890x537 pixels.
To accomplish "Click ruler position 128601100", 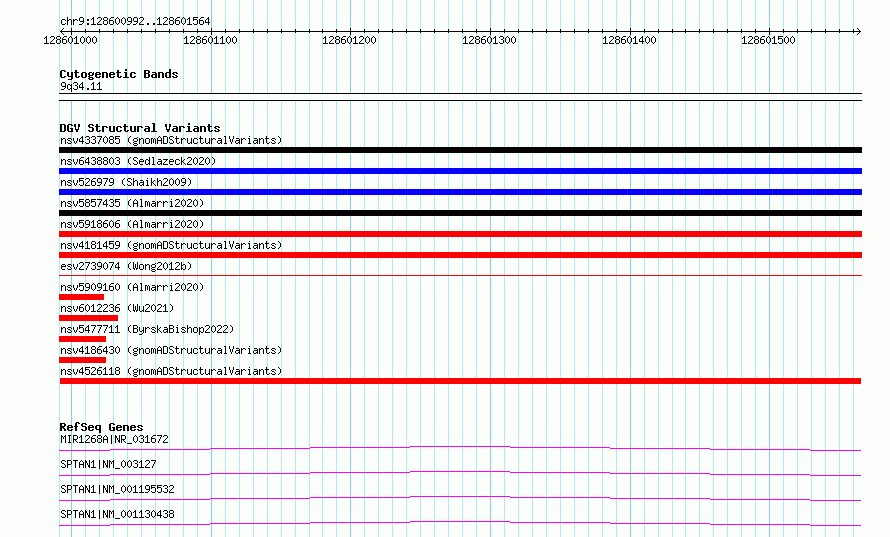I will pyautogui.click(x=210, y=40).
